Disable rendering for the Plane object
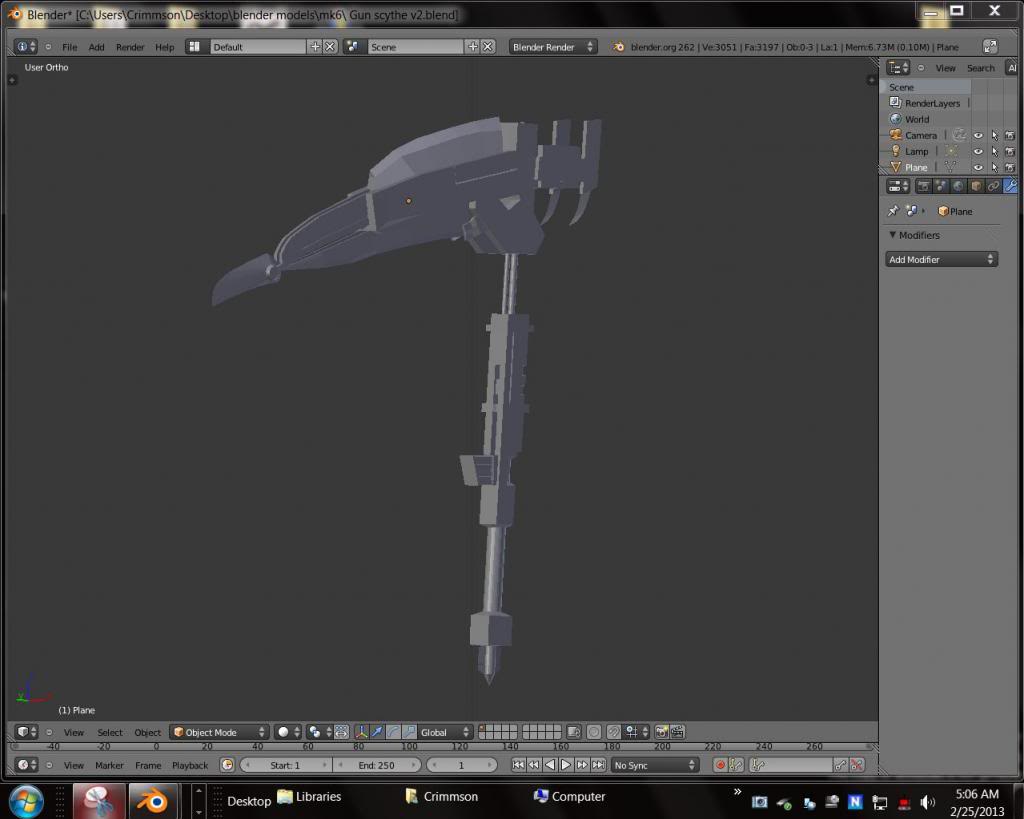The width and height of the screenshot is (1024, 819). click(x=1010, y=167)
